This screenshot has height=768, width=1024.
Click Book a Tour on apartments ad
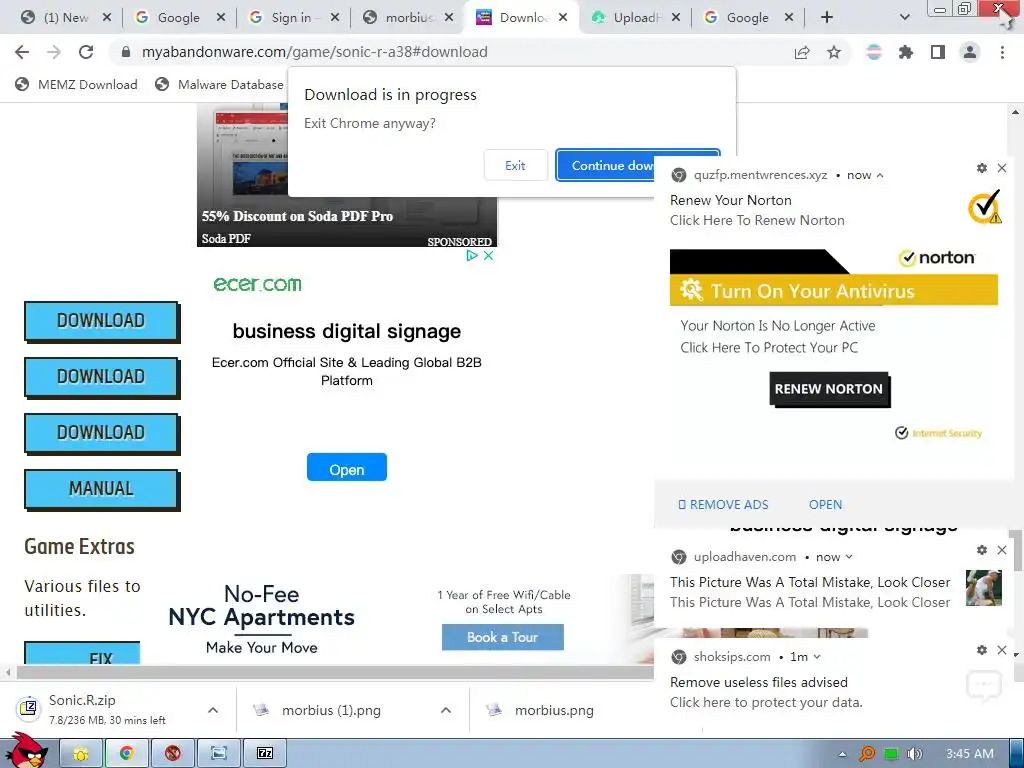pos(503,637)
